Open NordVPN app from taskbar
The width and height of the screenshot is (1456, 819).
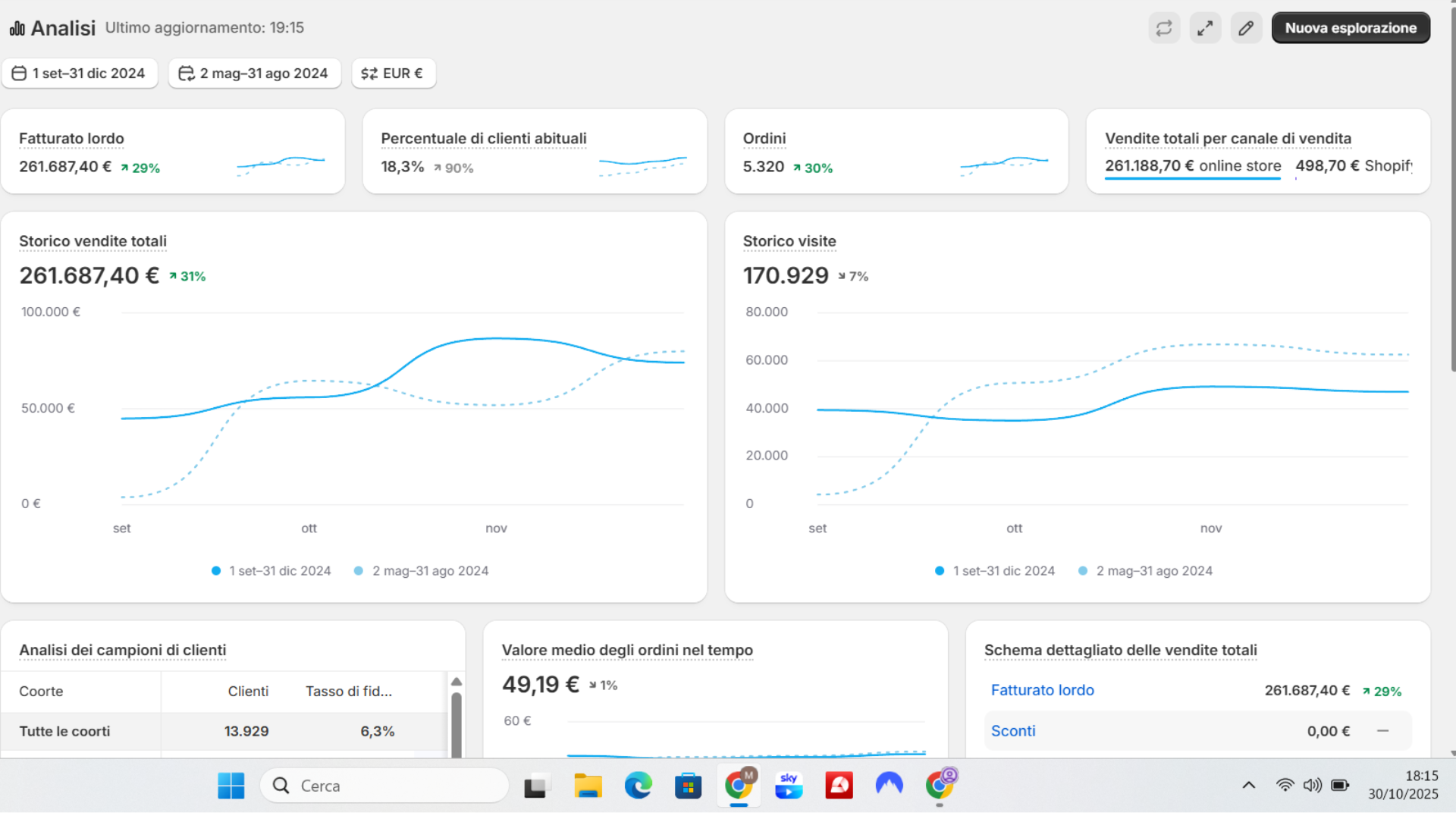click(x=889, y=786)
